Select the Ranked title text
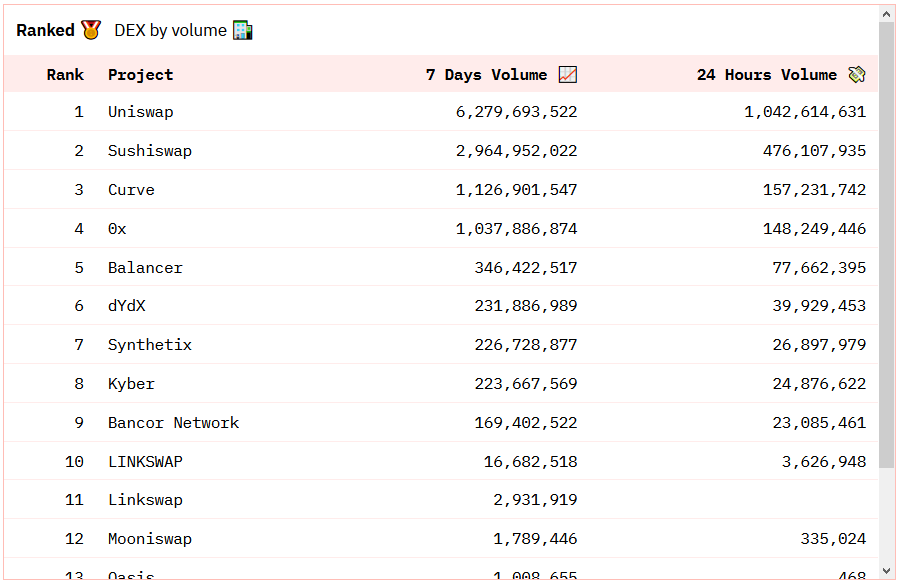900x585 pixels. point(45,30)
